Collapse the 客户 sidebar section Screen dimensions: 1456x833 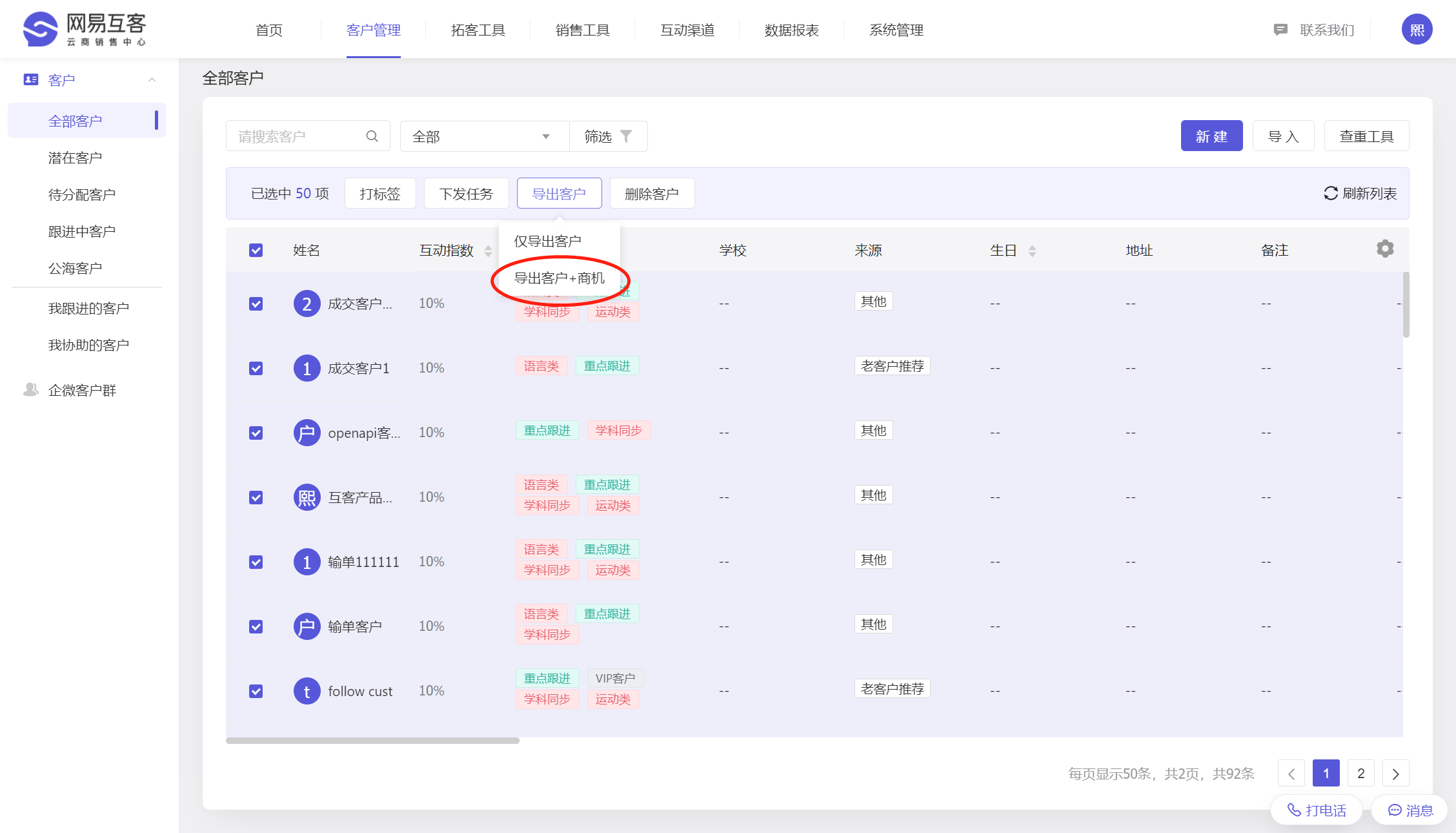pyautogui.click(x=152, y=80)
